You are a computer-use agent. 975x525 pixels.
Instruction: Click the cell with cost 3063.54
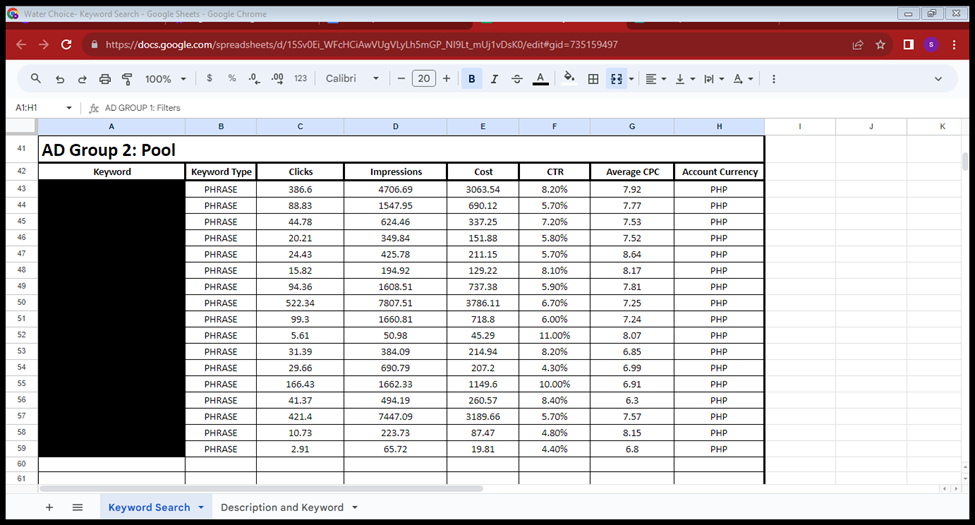(483, 189)
